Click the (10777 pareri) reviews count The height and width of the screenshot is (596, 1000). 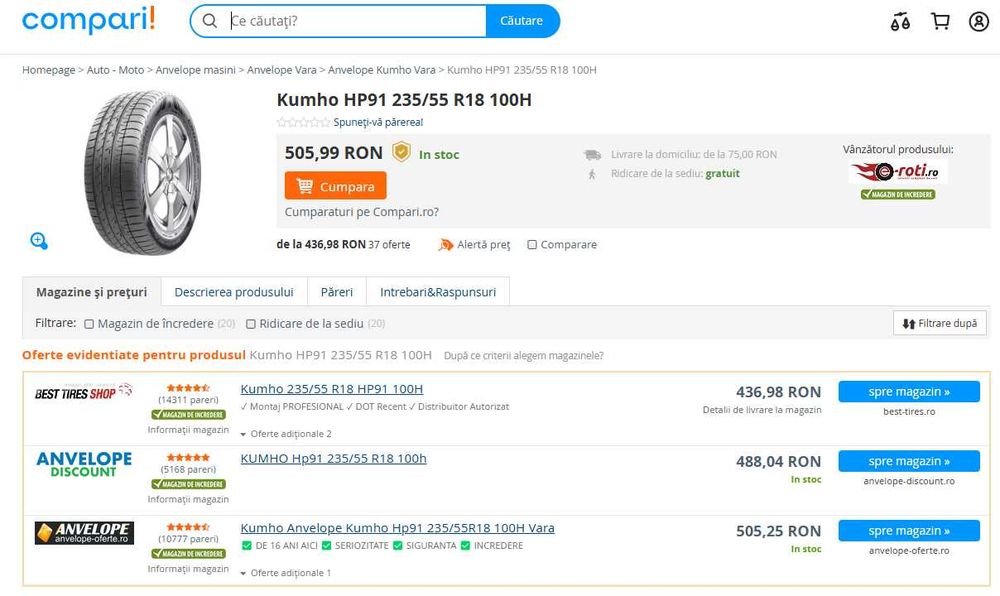coord(188,539)
